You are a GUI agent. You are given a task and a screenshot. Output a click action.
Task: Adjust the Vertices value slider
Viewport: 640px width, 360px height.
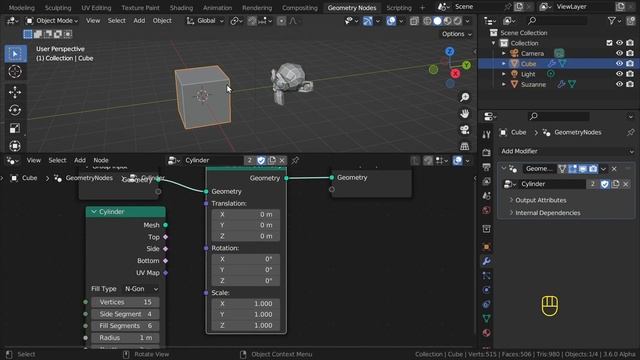point(125,302)
